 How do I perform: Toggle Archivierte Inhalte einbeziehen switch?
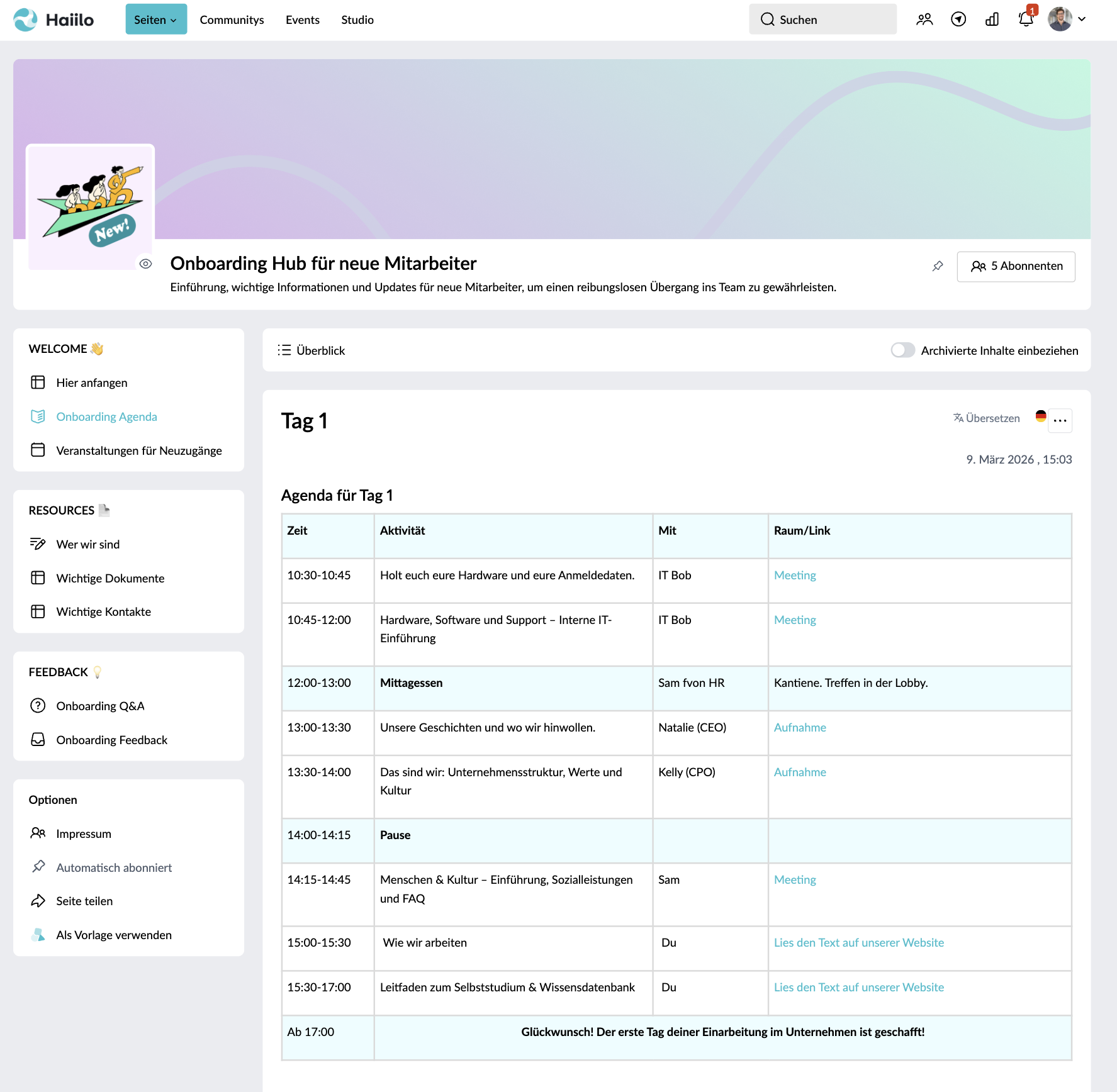coord(902,350)
